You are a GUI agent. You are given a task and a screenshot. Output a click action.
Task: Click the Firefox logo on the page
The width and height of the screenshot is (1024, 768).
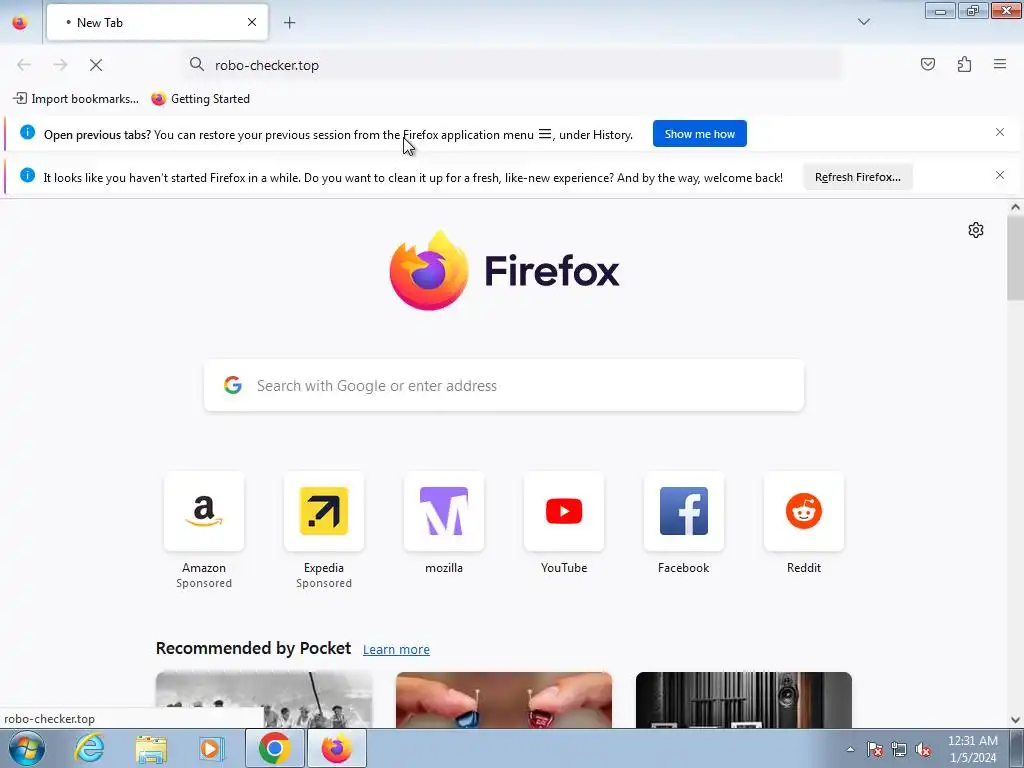click(504, 270)
